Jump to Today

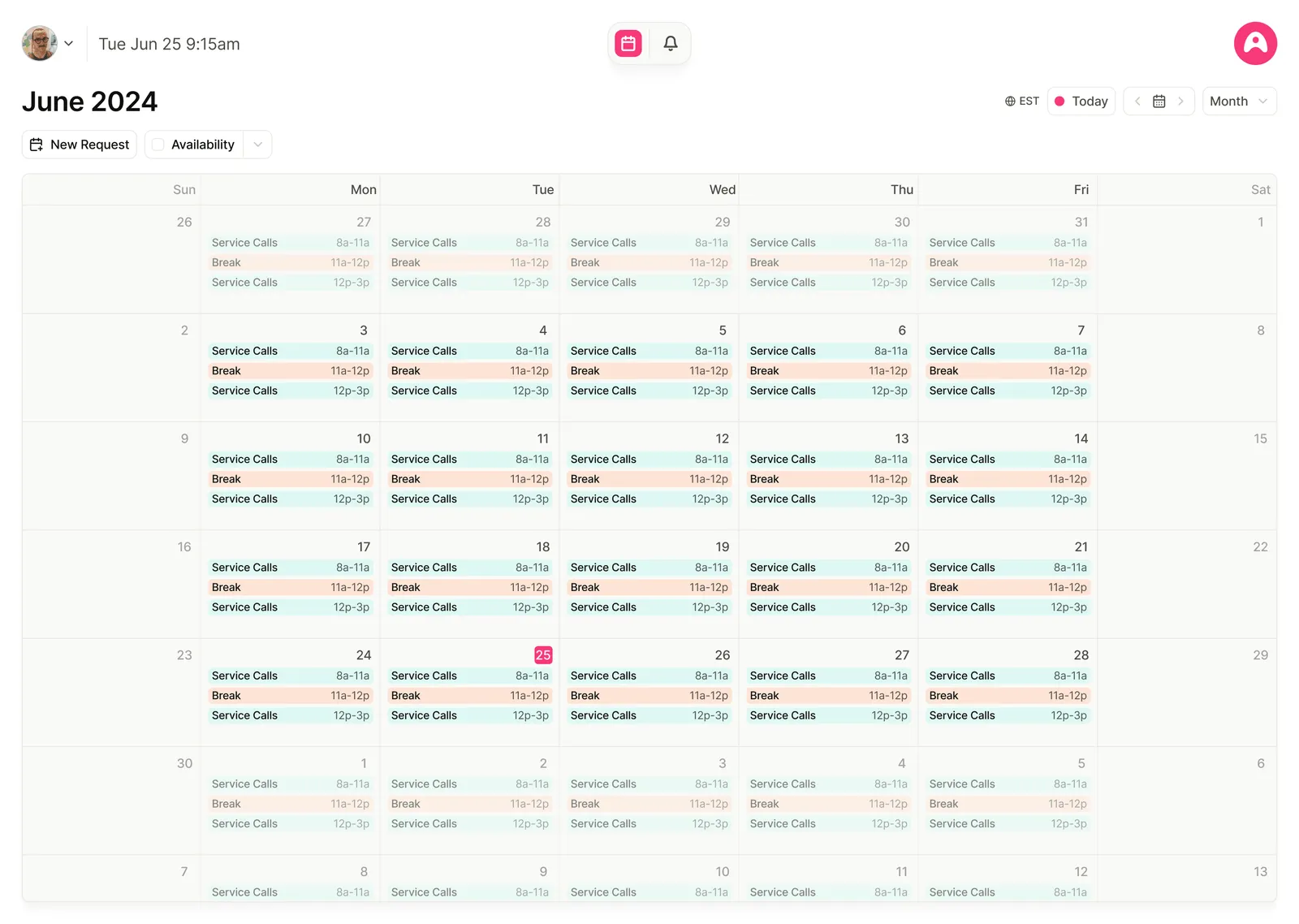(1081, 101)
